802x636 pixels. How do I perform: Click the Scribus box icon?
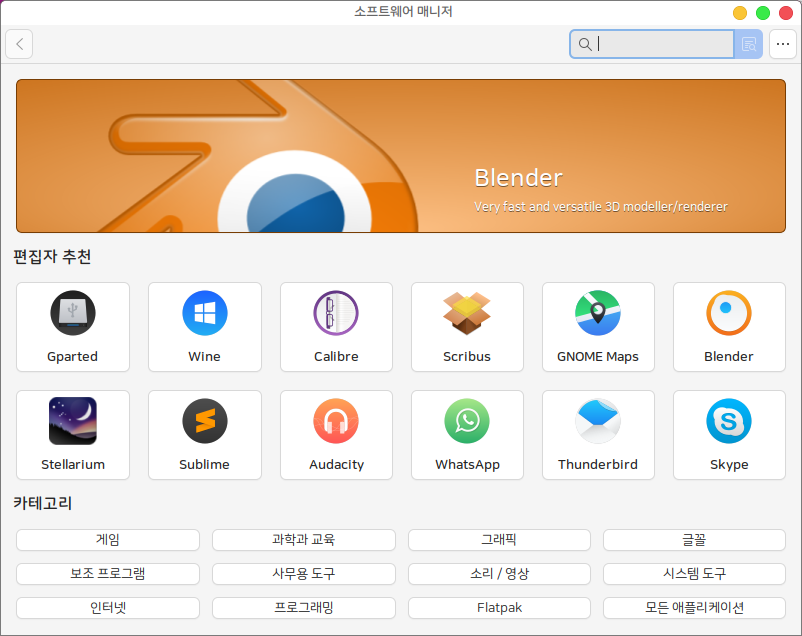(467, 314)
